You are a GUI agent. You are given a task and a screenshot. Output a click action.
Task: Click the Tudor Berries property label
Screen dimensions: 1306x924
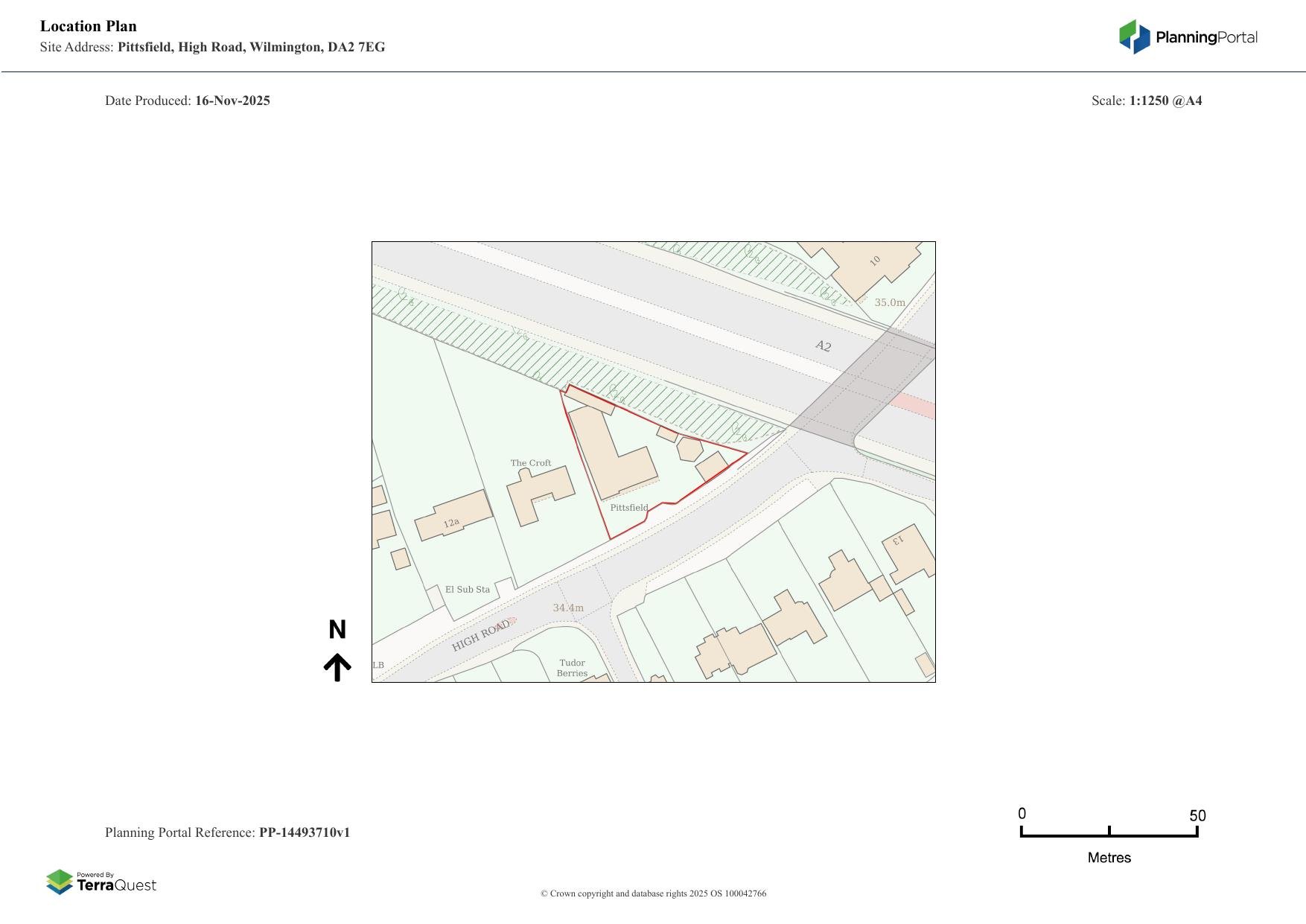click(572, 668)
